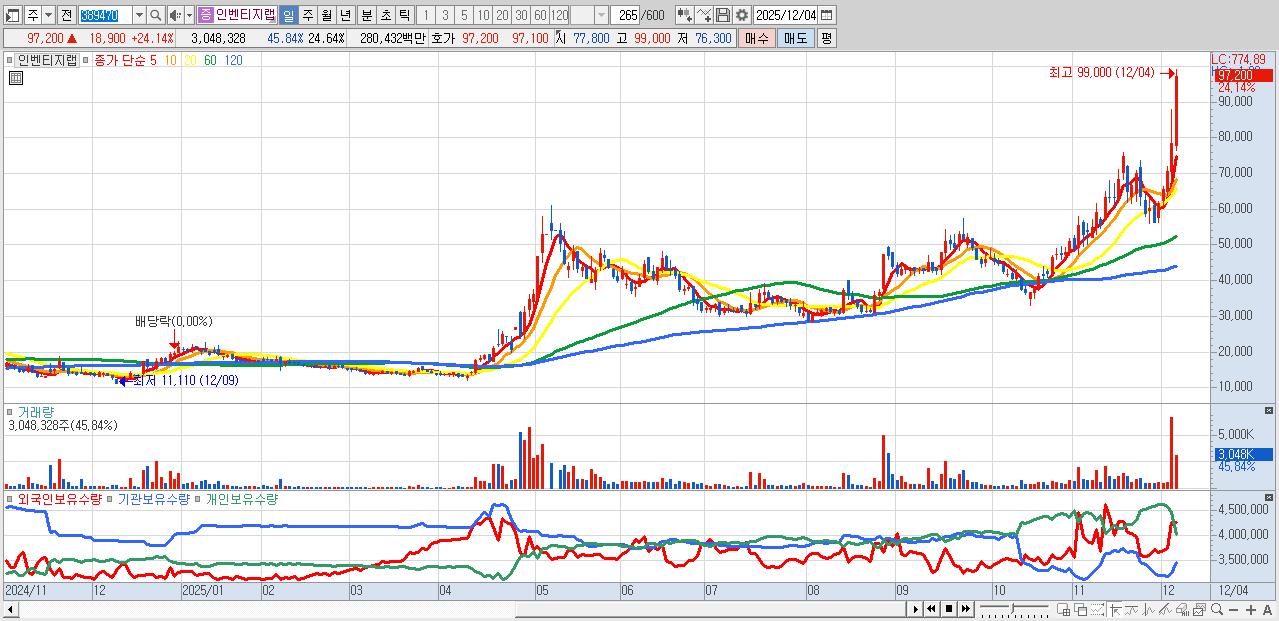This screenshot has width=1279, height=621.
Task: Toggle the left panel icon in toolbar
Action: pyautogui.click(x=11, y=15)
